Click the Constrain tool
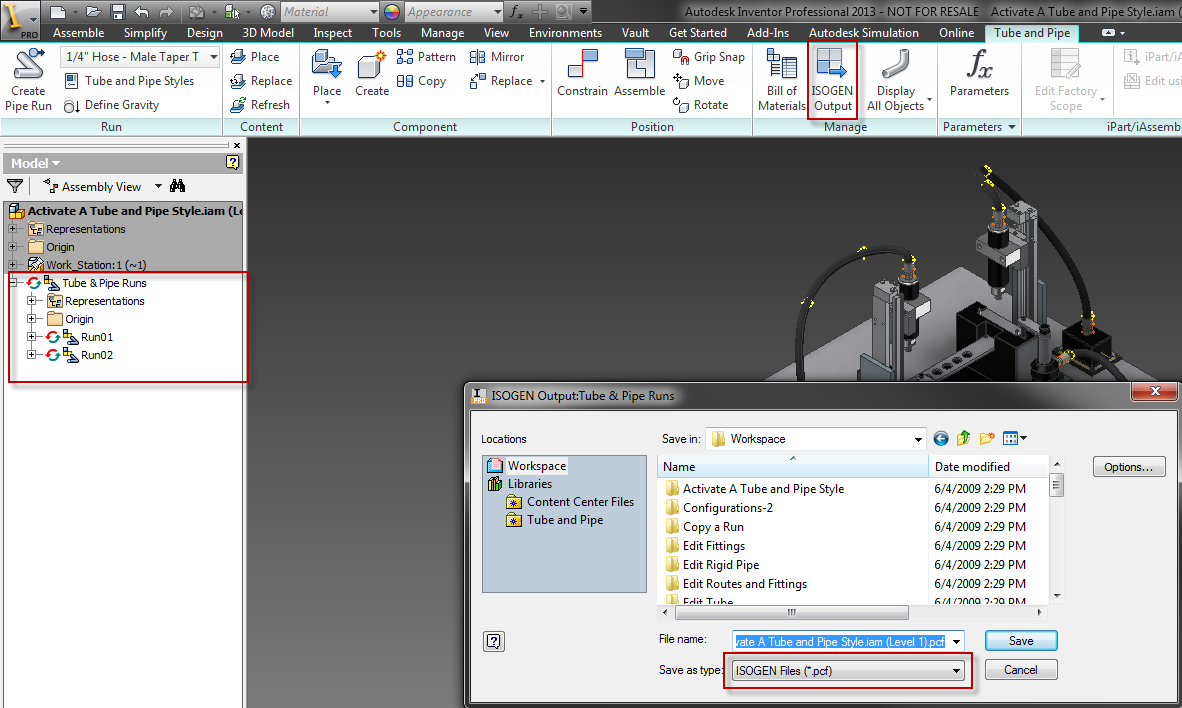 pyautogui.click(x=582, y=74)
